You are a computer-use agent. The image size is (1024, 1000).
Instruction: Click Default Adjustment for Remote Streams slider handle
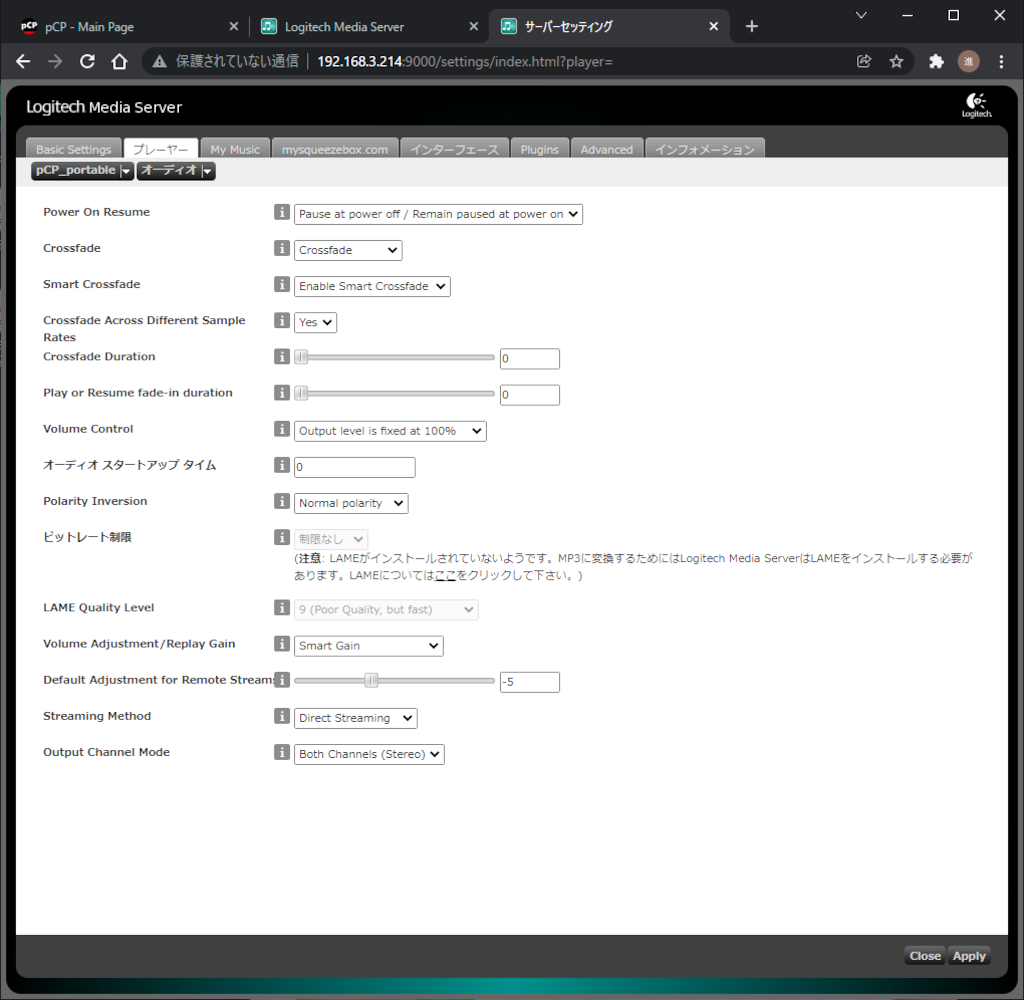click(x=371, y=681)
